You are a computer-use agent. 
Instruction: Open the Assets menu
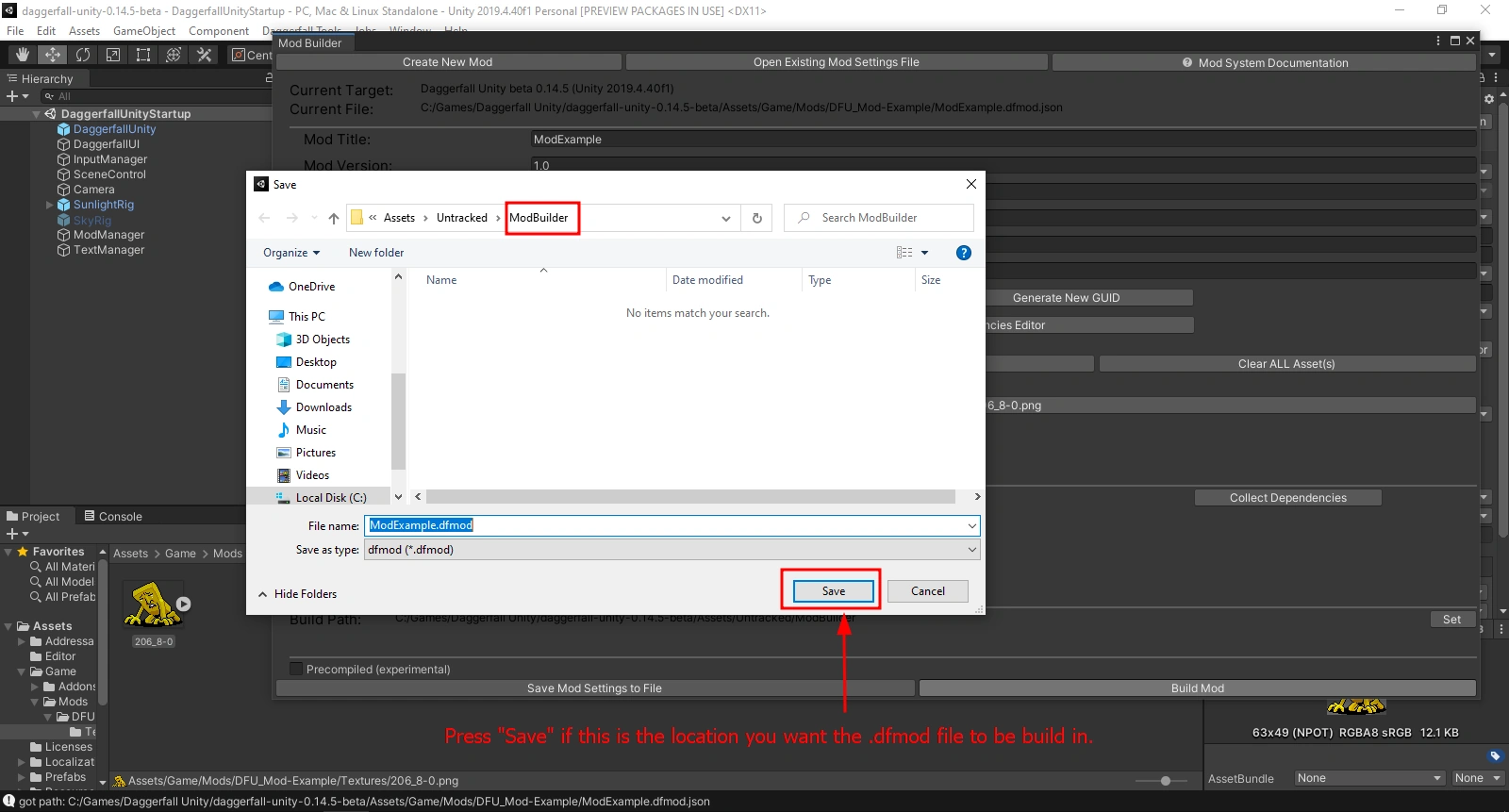point(84,31)
